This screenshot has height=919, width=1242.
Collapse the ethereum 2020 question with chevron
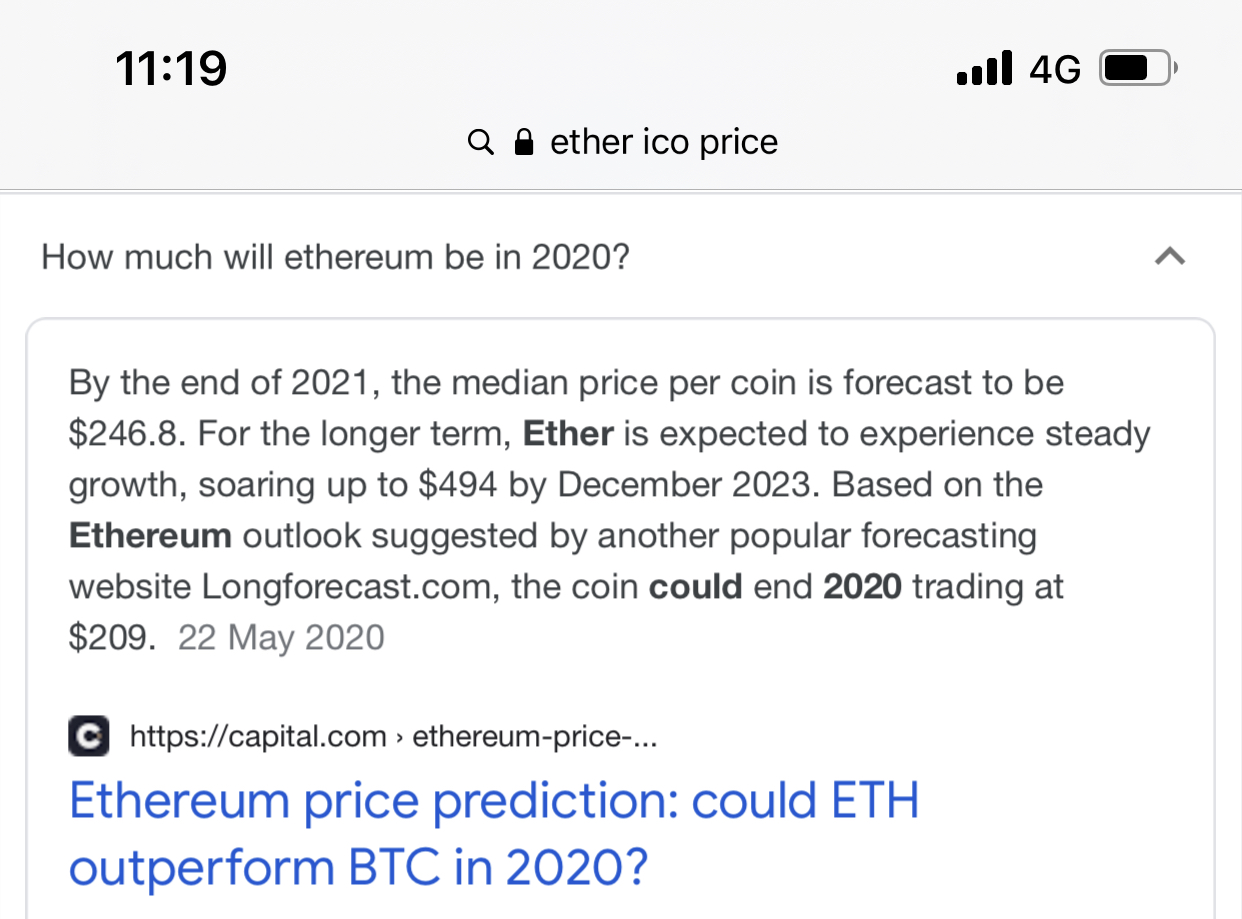coord(1169,258)
